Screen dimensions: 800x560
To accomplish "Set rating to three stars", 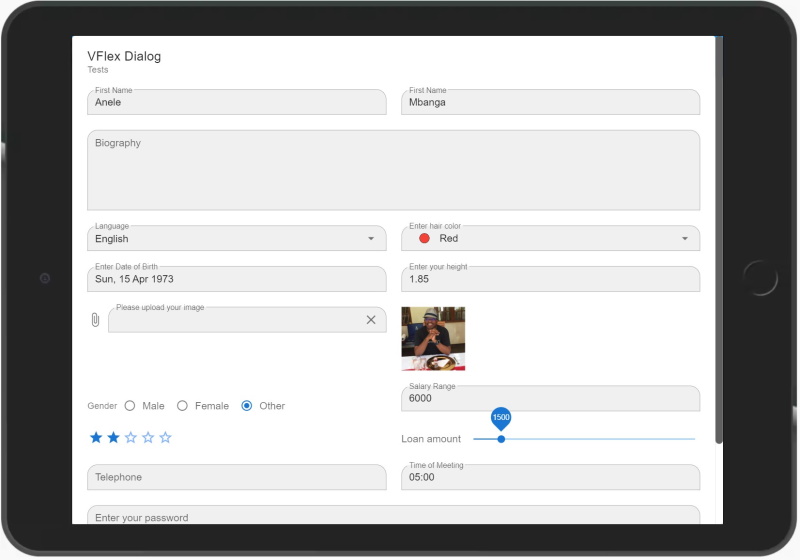I will (x=131, y=438).
